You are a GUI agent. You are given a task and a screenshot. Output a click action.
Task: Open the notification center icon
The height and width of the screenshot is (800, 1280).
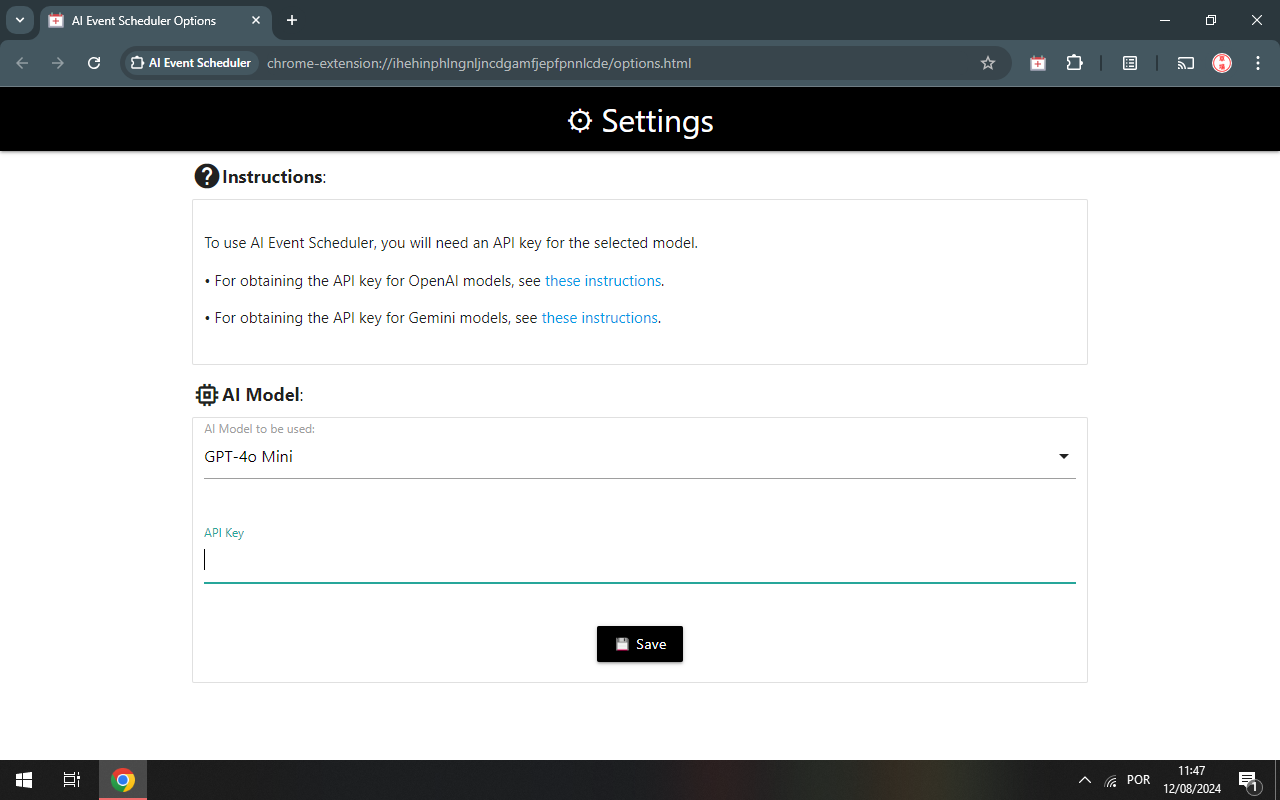pos(1248,780)
